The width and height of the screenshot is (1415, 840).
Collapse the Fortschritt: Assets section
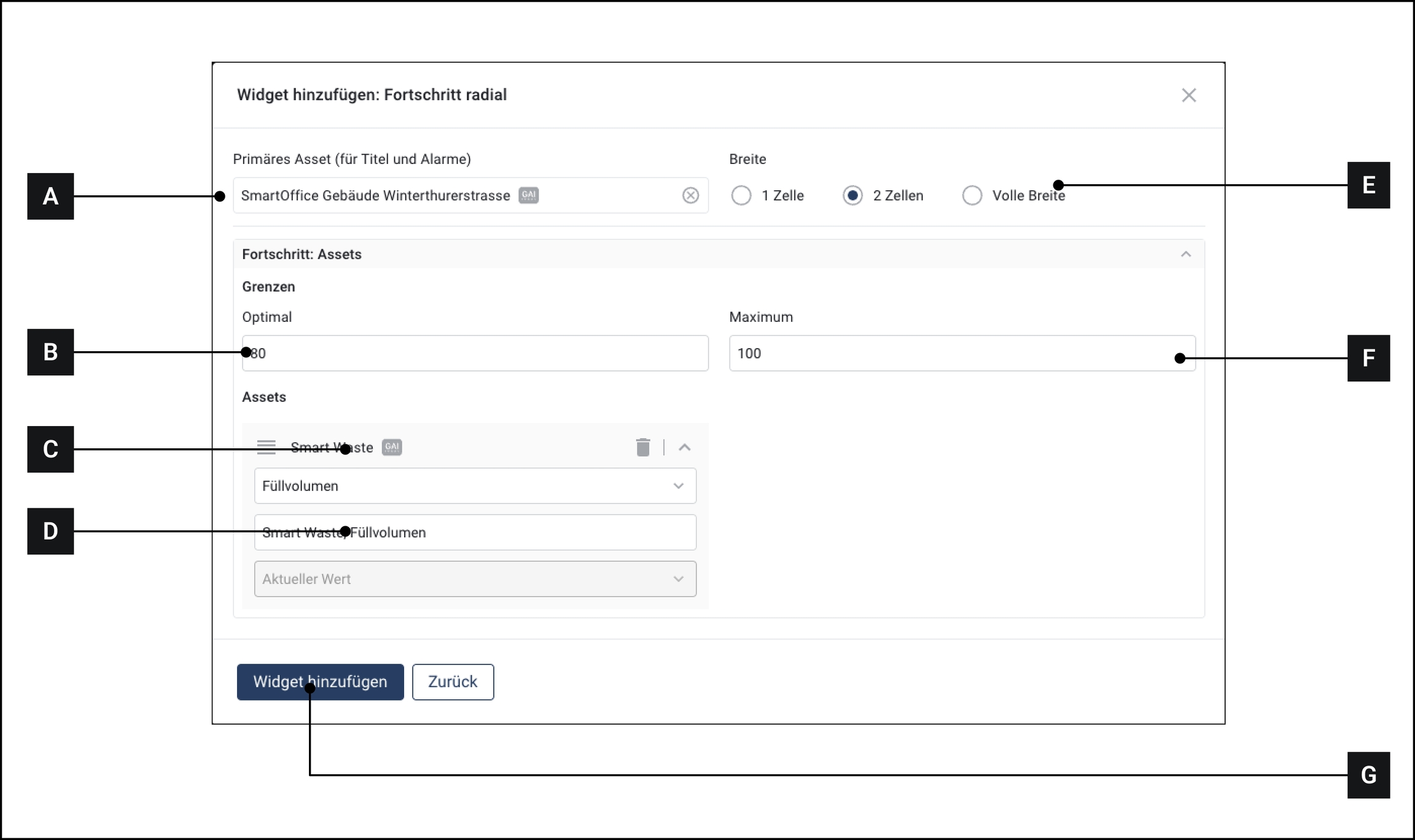[x=1185, y=254]
